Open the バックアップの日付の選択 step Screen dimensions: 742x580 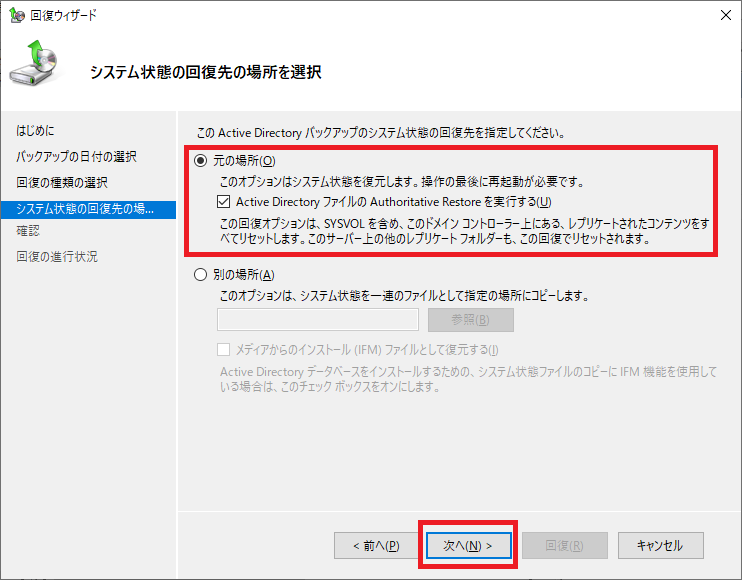[76, 157]
